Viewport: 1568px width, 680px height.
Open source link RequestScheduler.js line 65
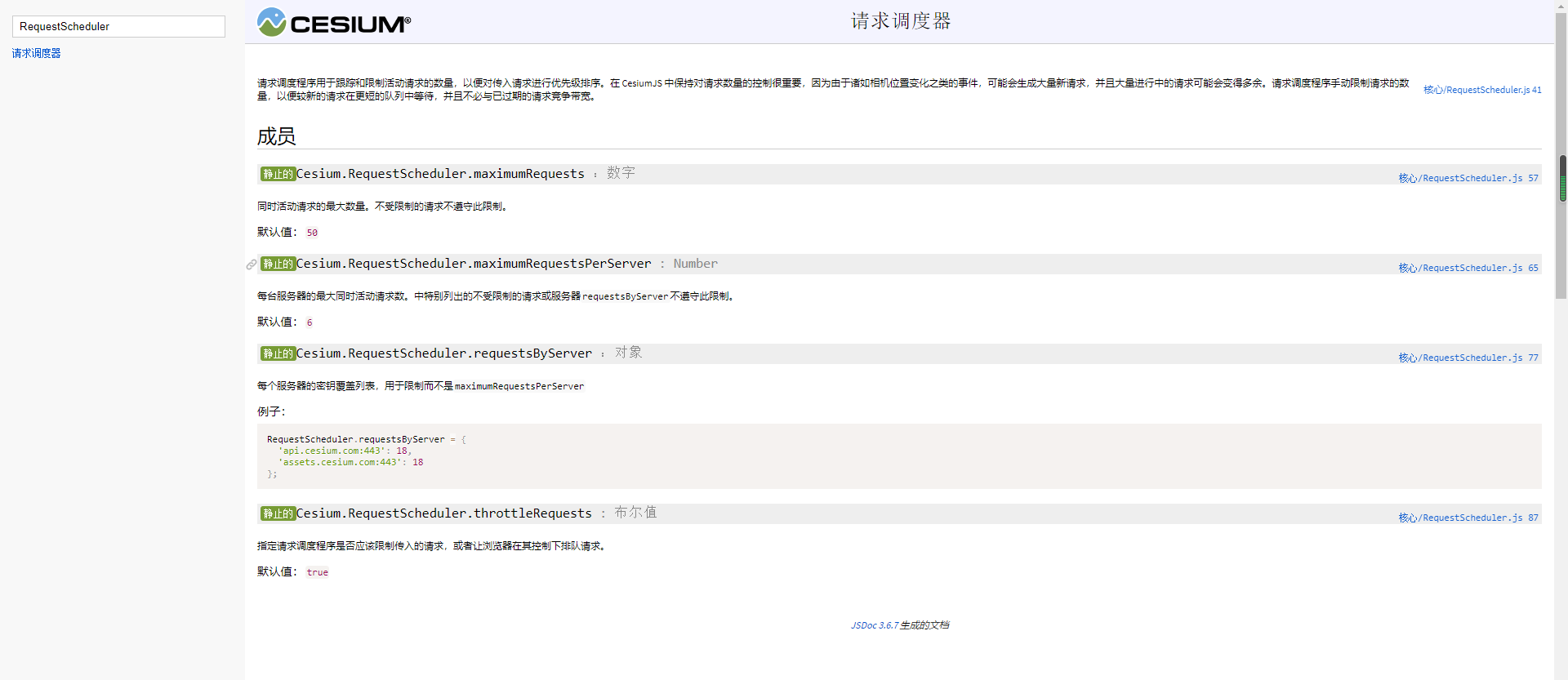point(1468,268)
